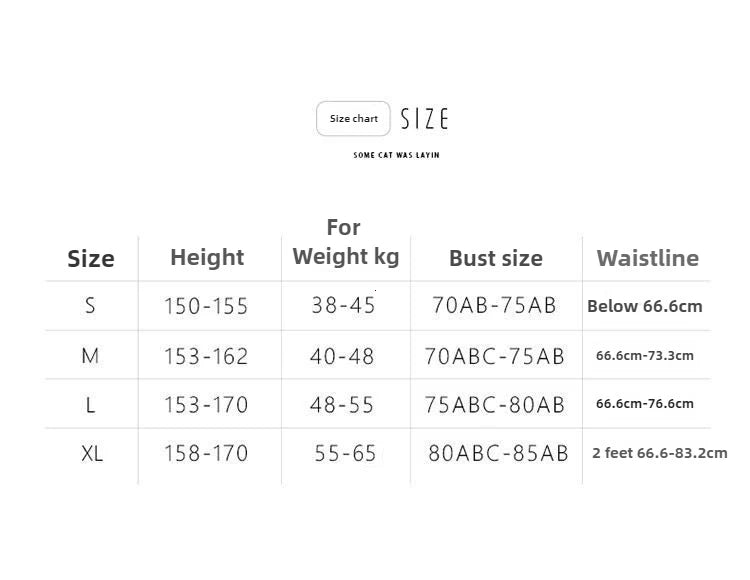Click the 150-155 height cell
Viewport: 750px width, 580px height.
pos(206,306)
